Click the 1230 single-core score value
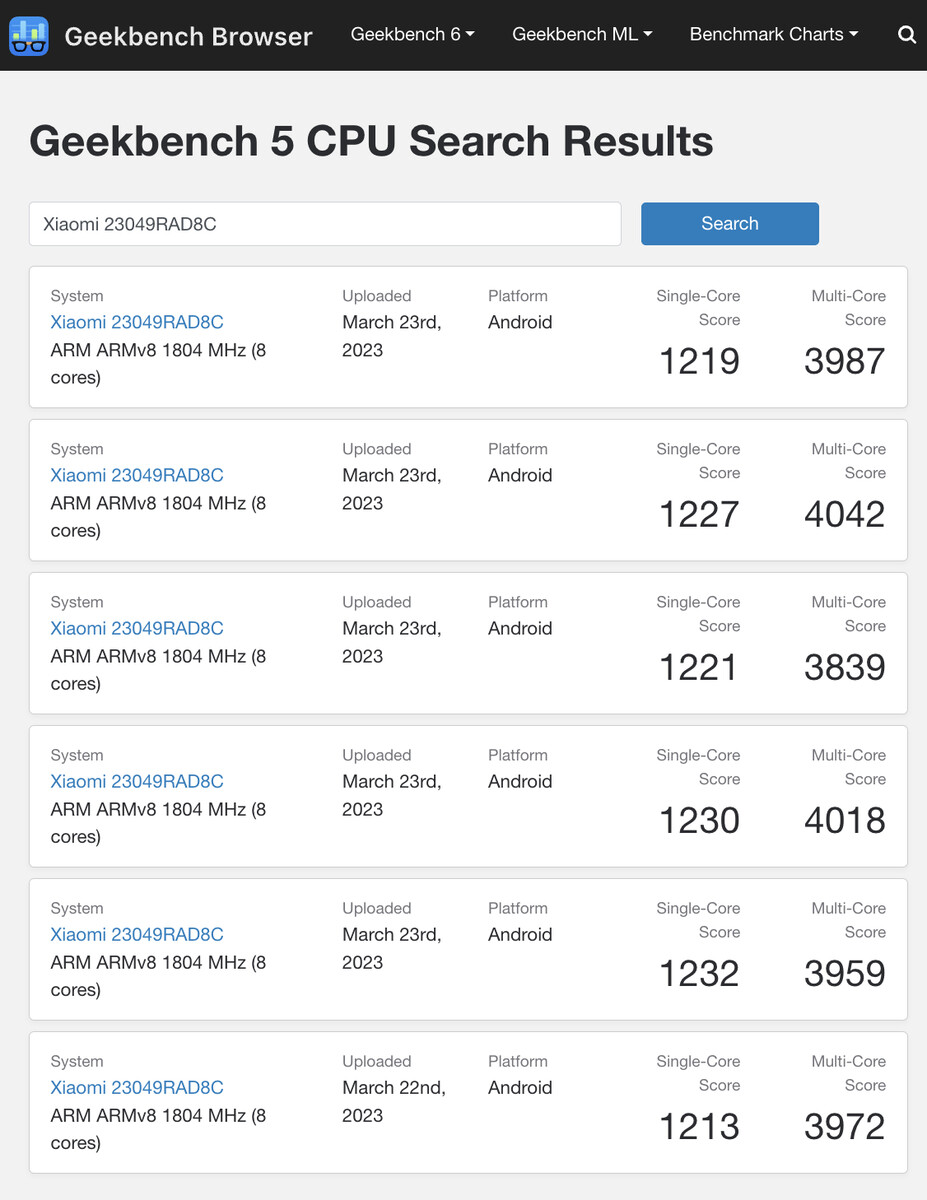927x1200 pixels. point(699,820)
